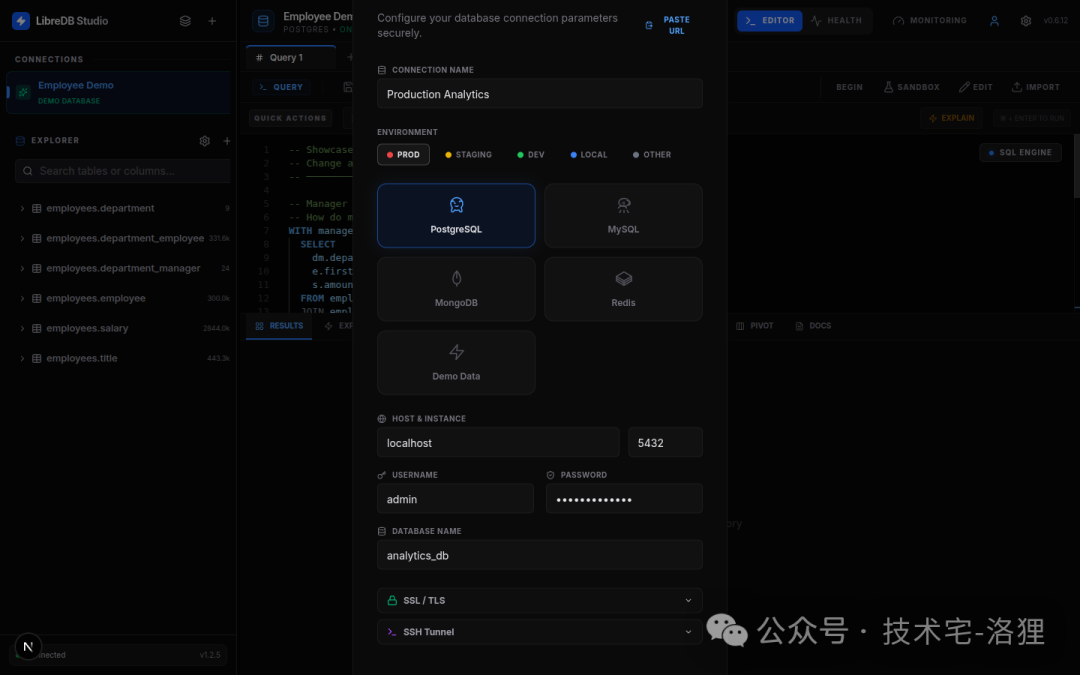1080x675 pixels.
Task: Expand employees.title table node
Action: pos(22,358)
